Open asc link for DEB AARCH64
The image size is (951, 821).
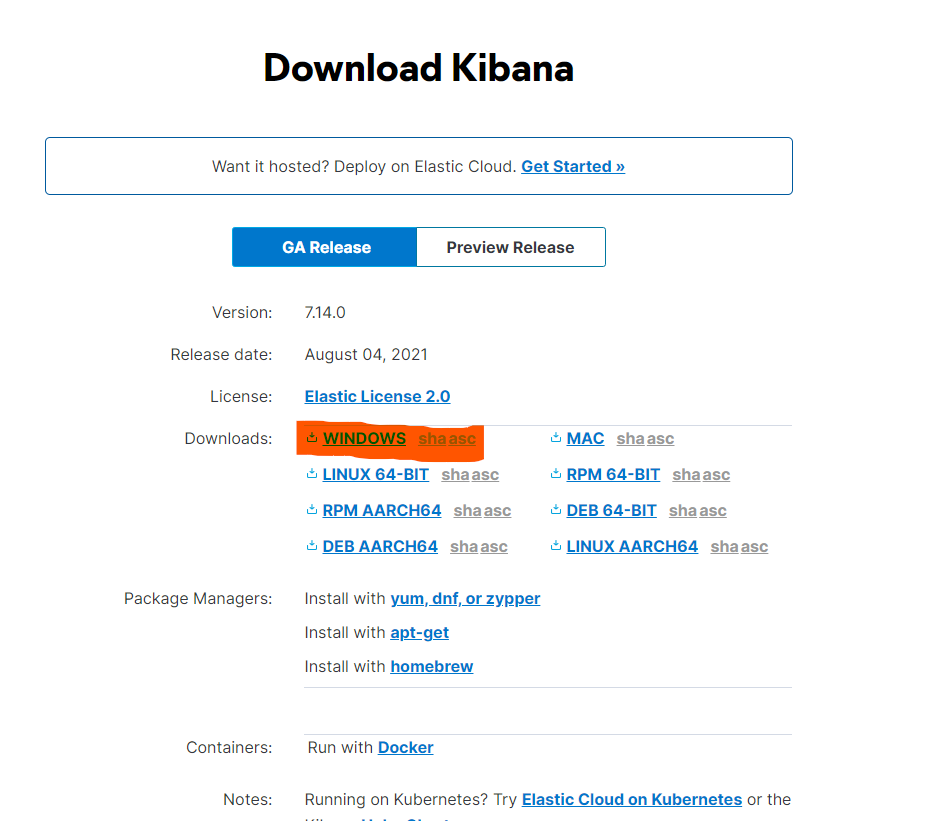point(494,546)
